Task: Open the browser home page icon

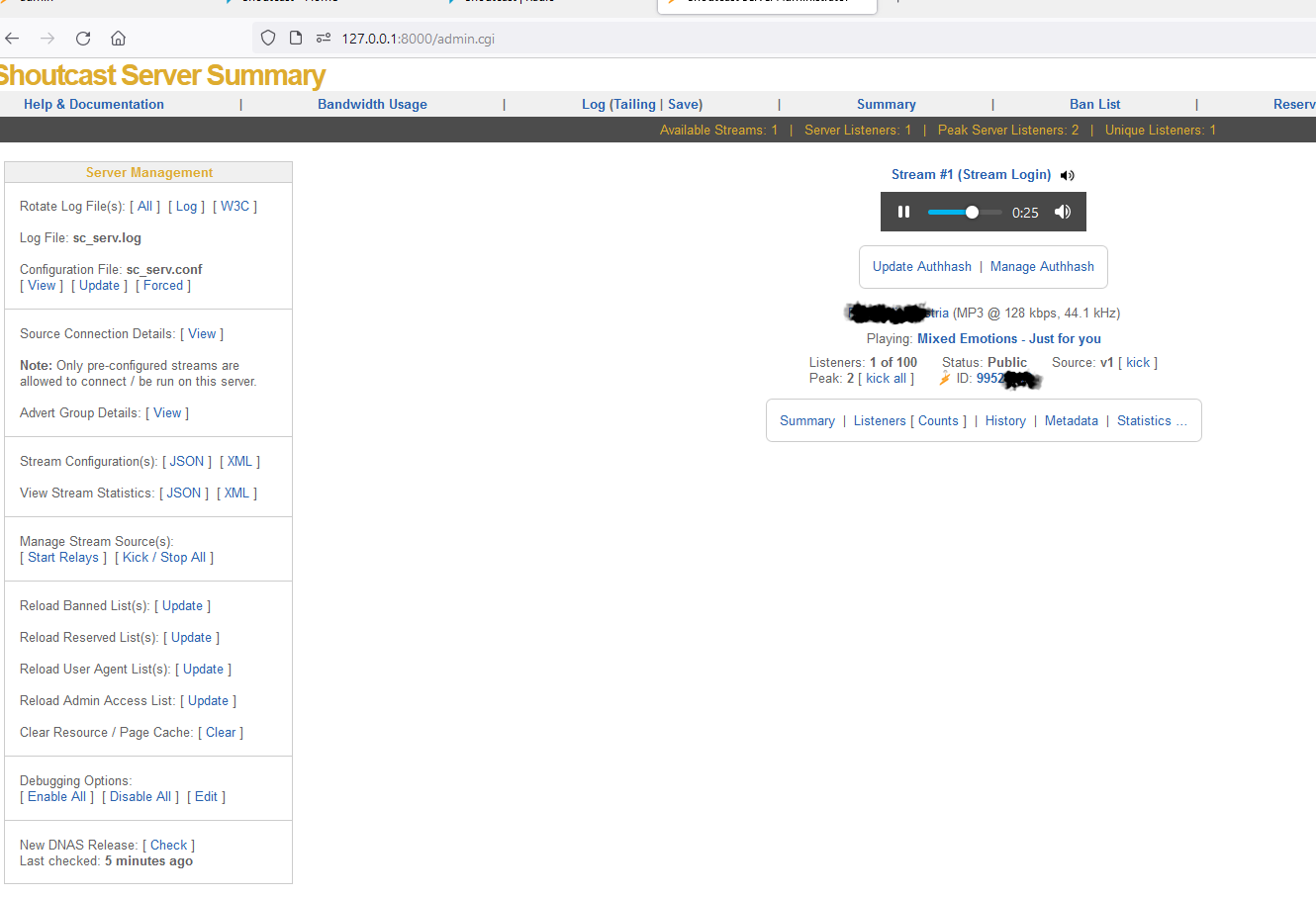Action: pyautogui.click(x=118, y=39)
